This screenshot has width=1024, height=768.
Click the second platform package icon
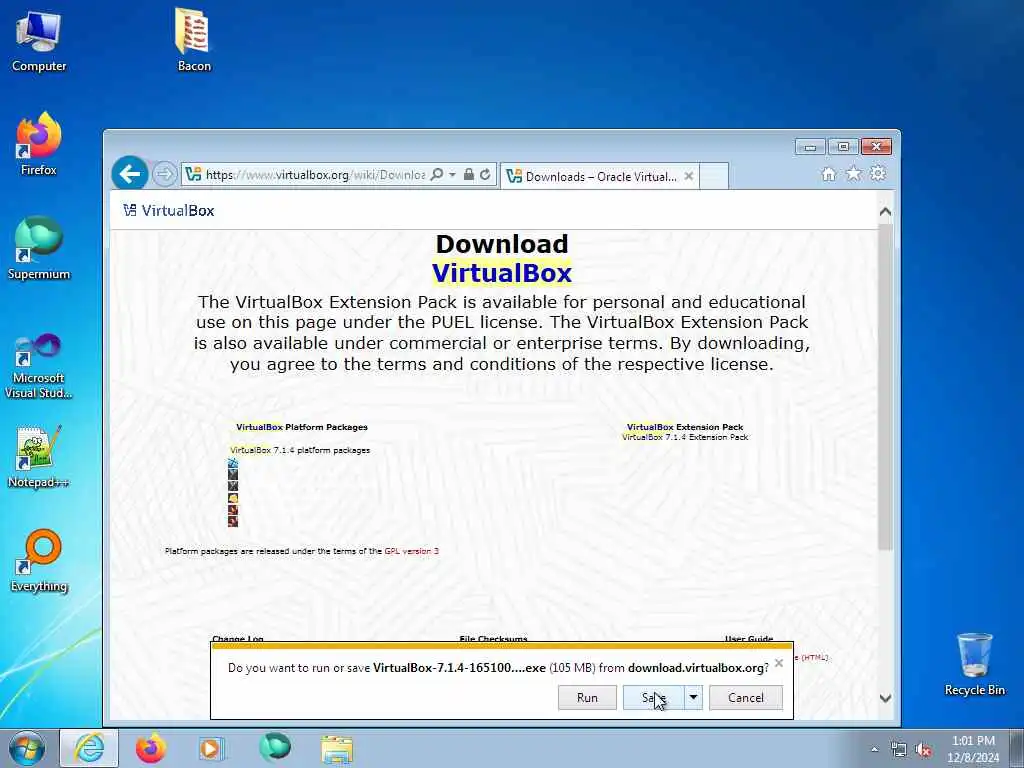[x=232, y=474]
